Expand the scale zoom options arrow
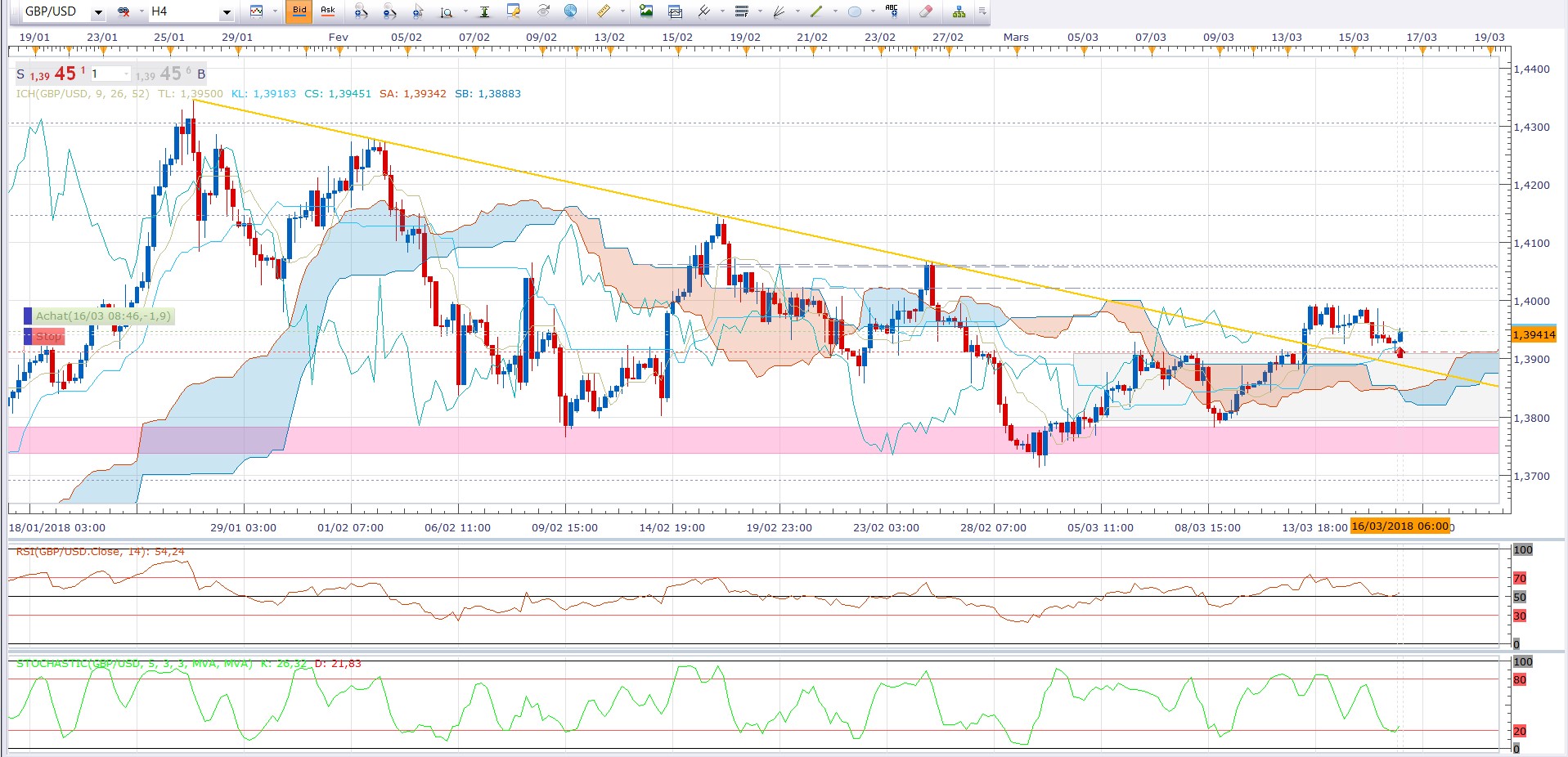 click(465, 12)
